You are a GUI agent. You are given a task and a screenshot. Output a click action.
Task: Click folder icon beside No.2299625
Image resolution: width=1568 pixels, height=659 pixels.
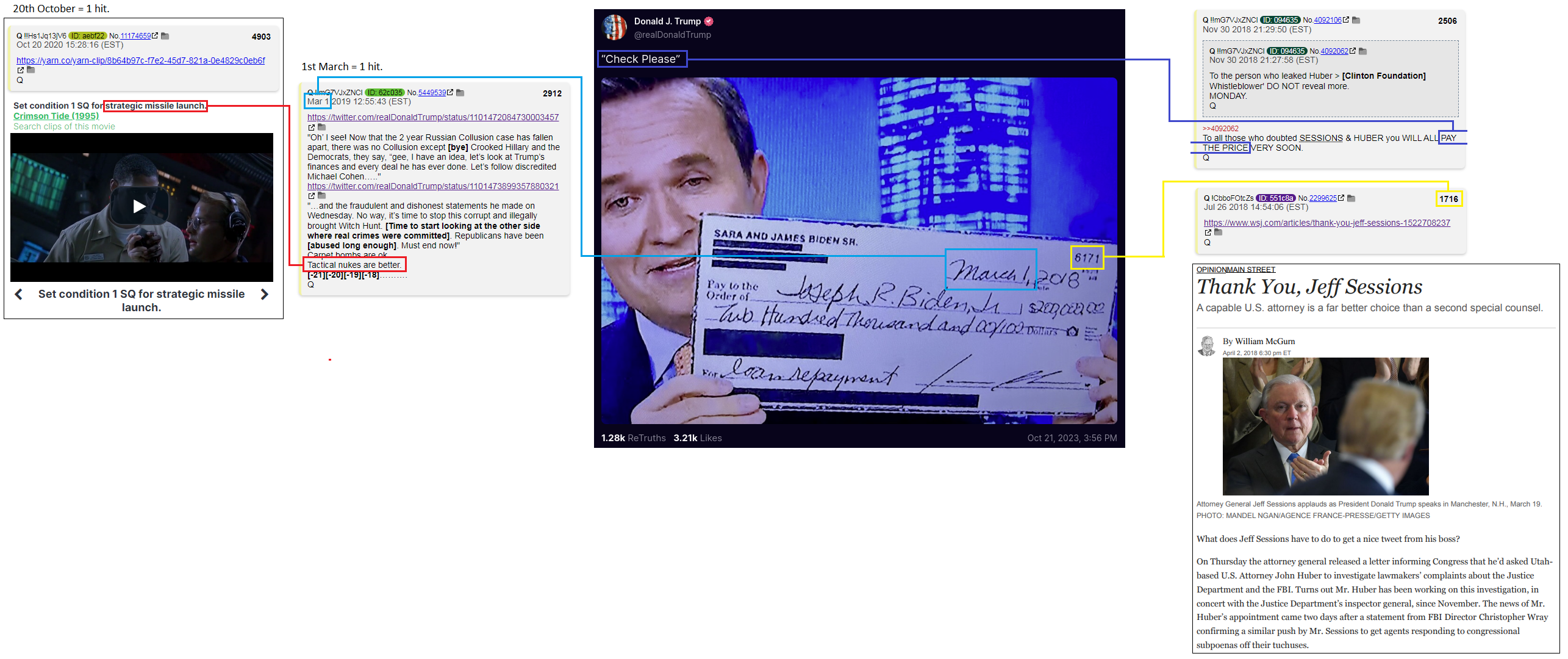click(1351, 198)
